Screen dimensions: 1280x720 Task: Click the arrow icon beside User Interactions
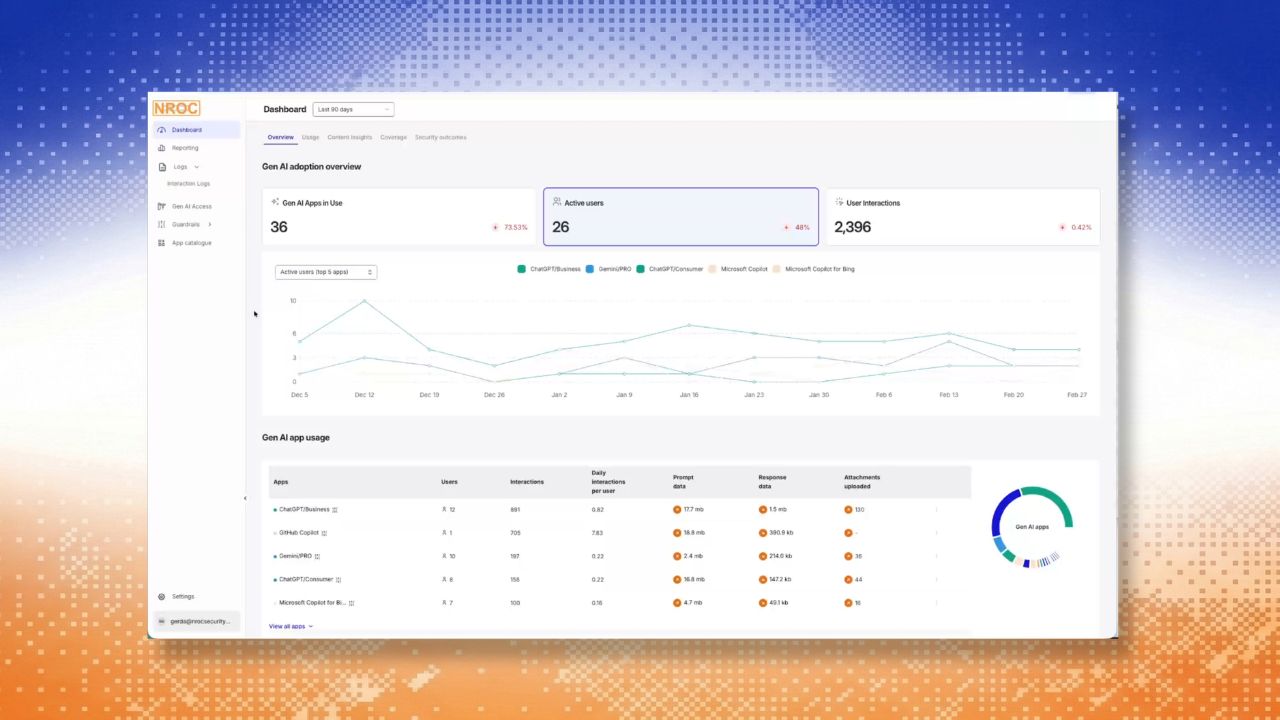click(839, 202)
